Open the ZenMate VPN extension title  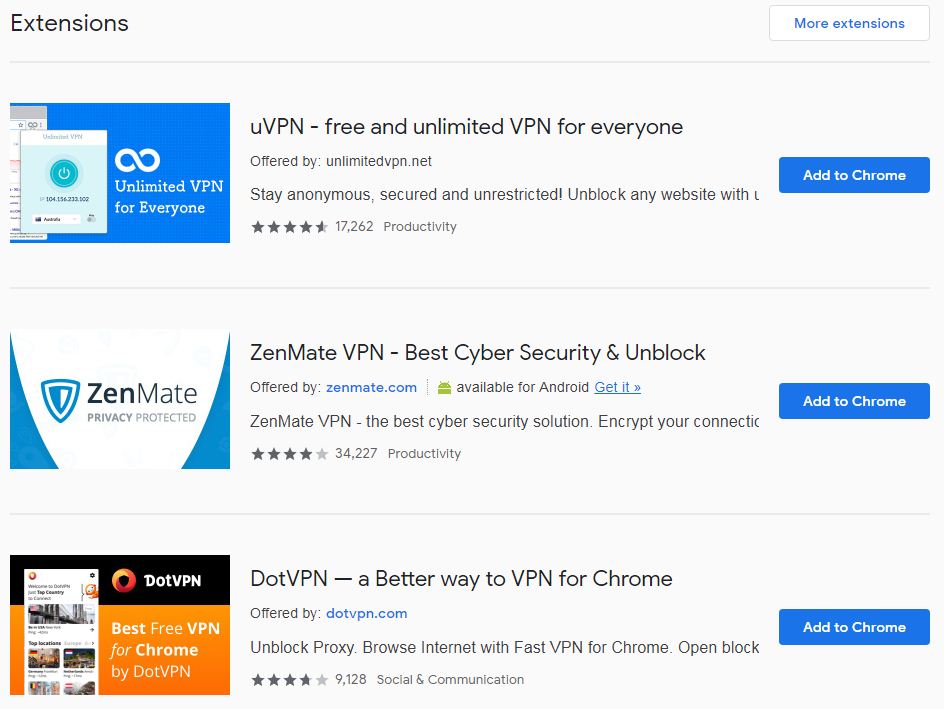pyautogui.click(x=477, y=353)
